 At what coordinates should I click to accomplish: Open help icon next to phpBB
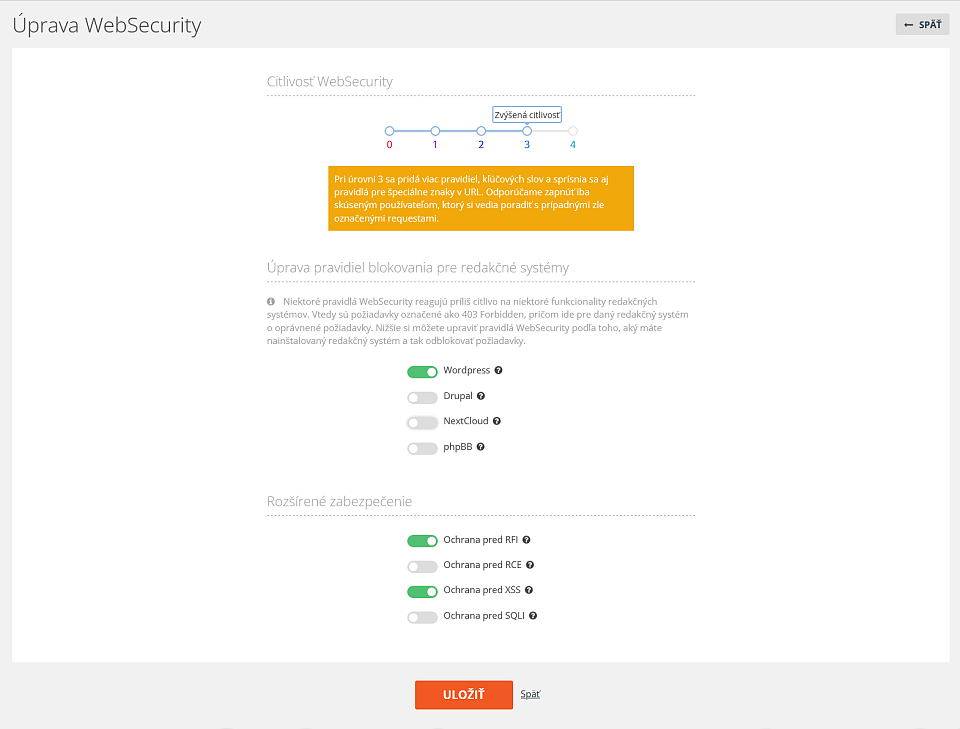pyautogui.click(x=481, y=447)
